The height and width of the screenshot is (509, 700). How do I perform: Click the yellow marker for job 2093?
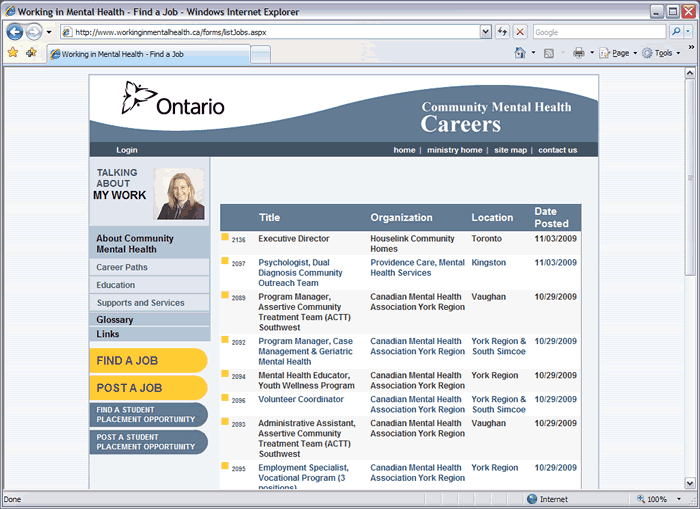[225, 421]
